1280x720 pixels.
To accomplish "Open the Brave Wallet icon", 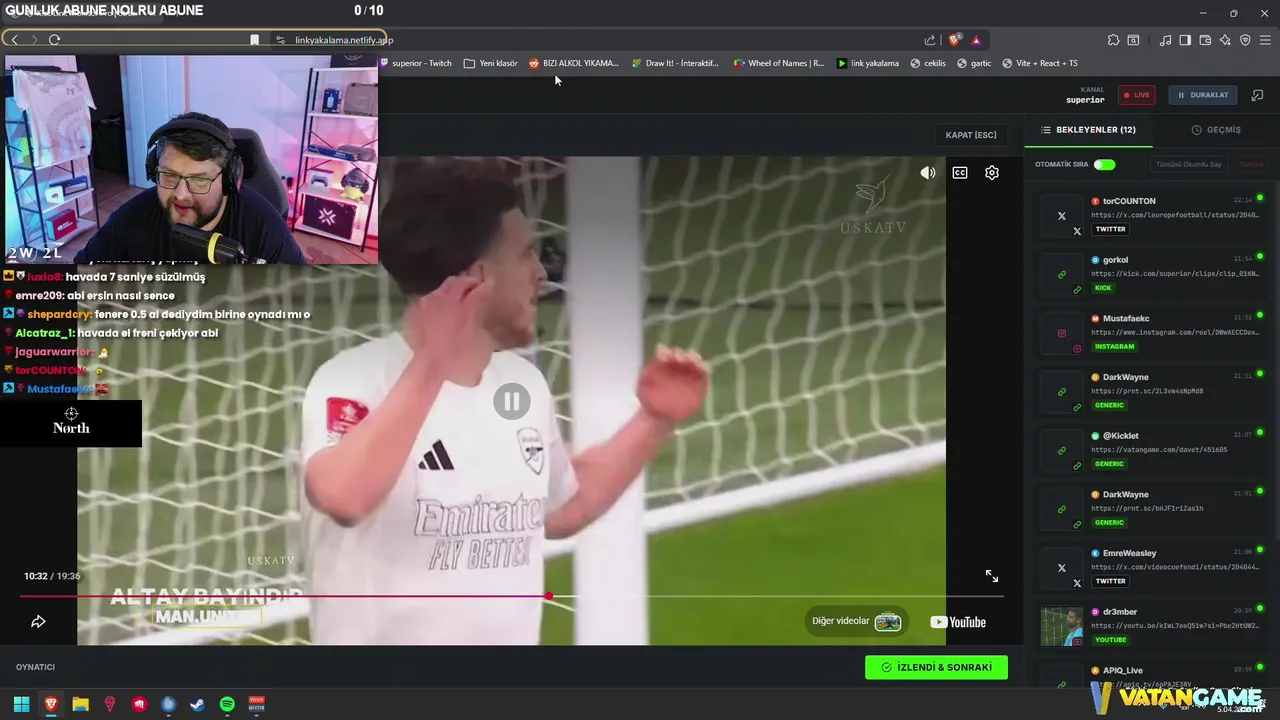I will 1205,40.
